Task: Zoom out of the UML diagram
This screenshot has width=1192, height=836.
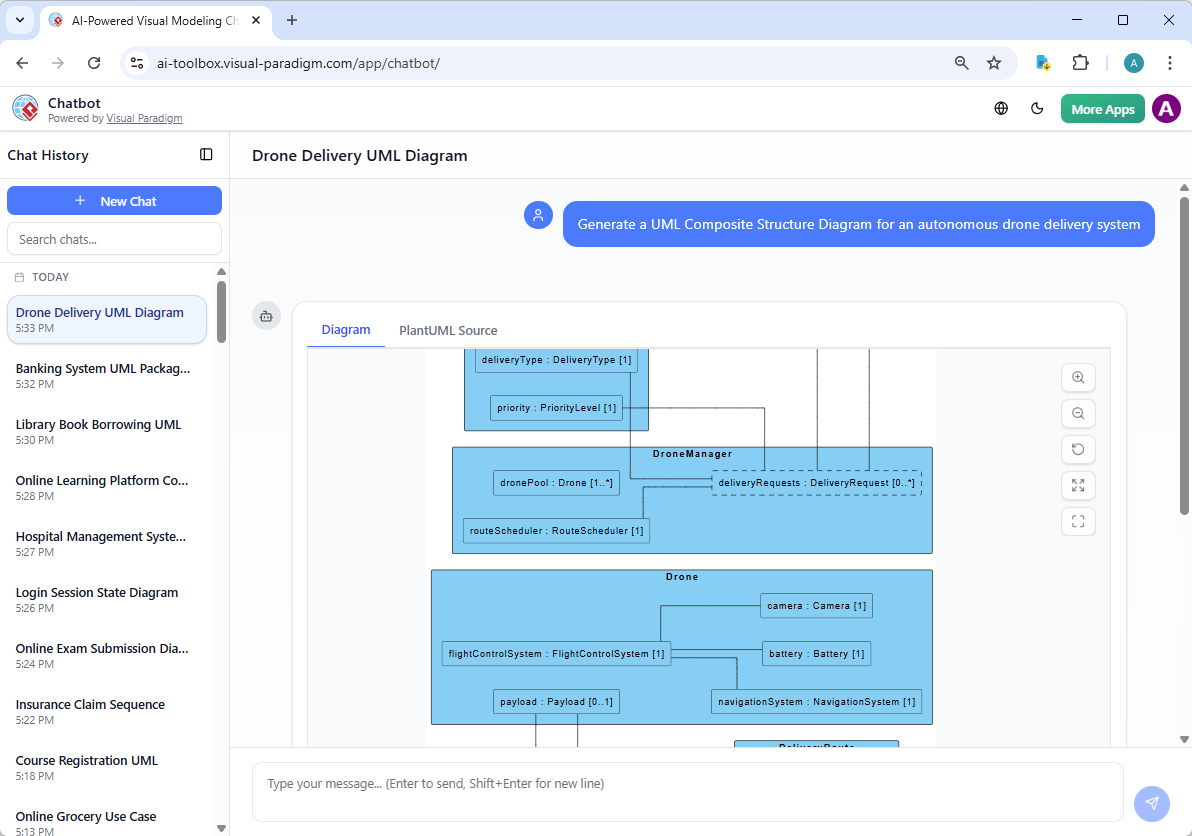Action: pos(1078,413)
